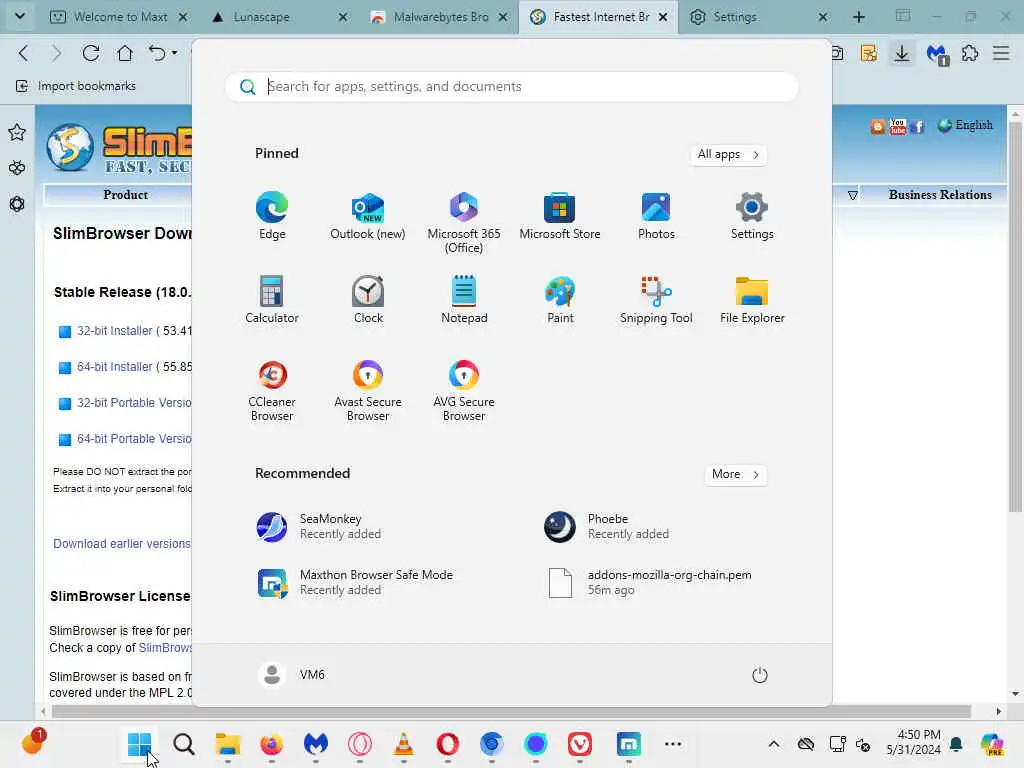Open Microsoft 365 (Office)
1024x768 pixels.
[464, 223]
